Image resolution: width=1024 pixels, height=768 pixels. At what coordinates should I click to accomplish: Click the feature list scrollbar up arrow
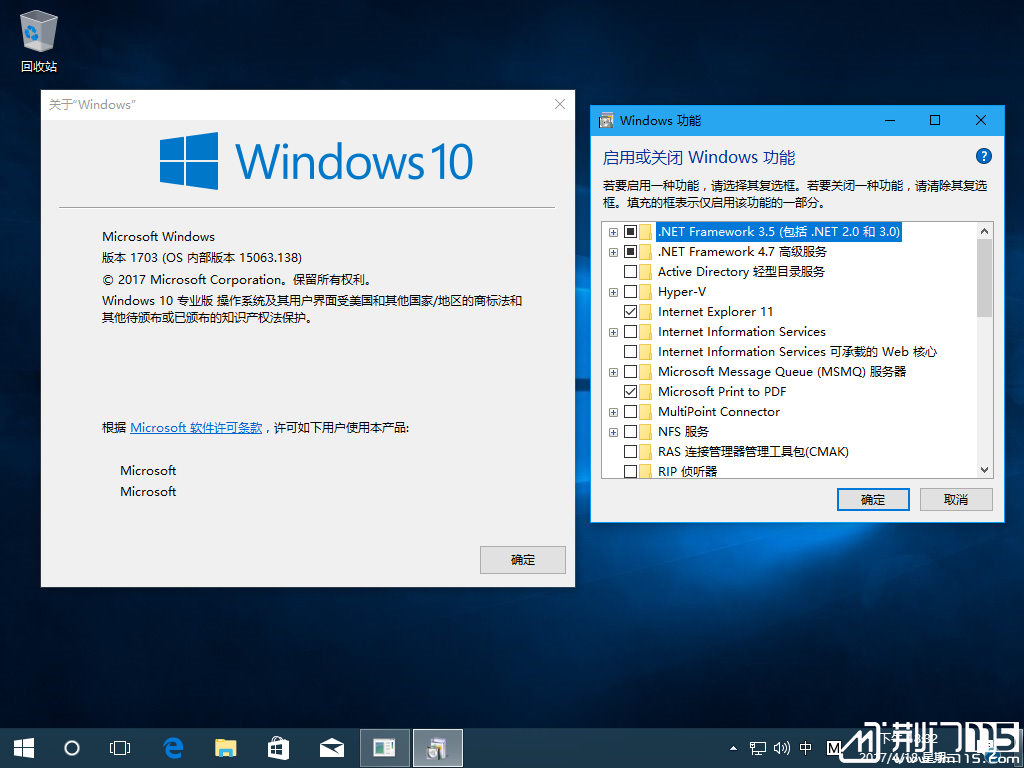tap(984, 231)
